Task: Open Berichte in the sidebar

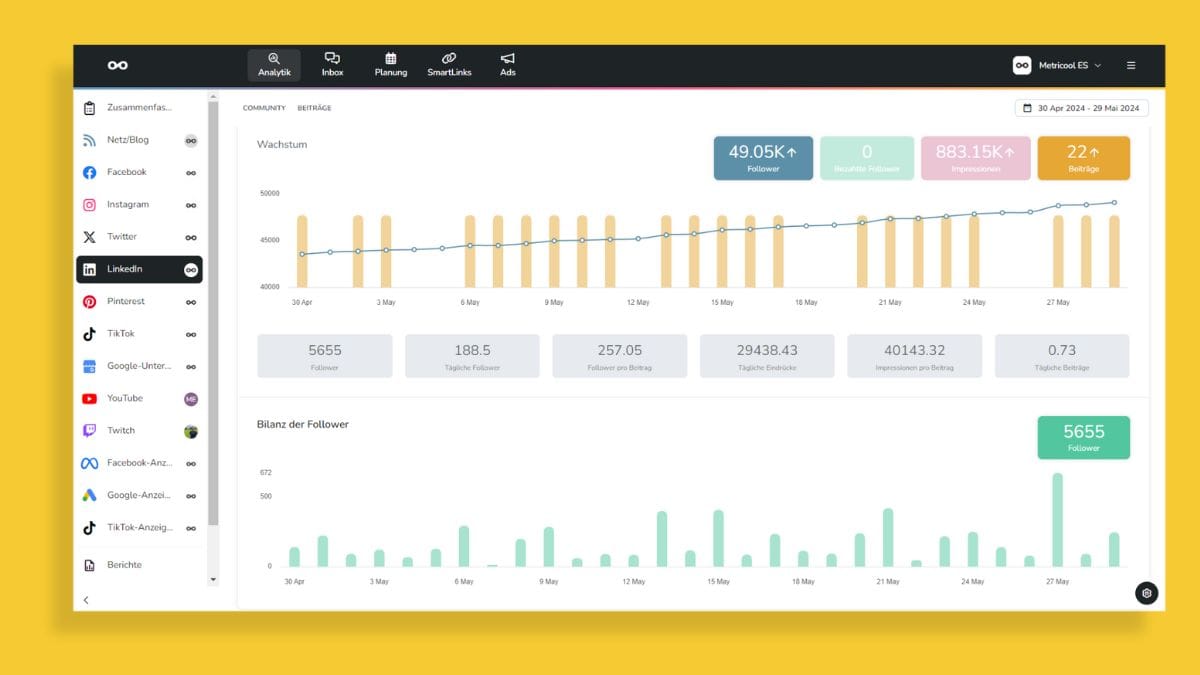Action: pyautogui.click(x=124, y=565)
